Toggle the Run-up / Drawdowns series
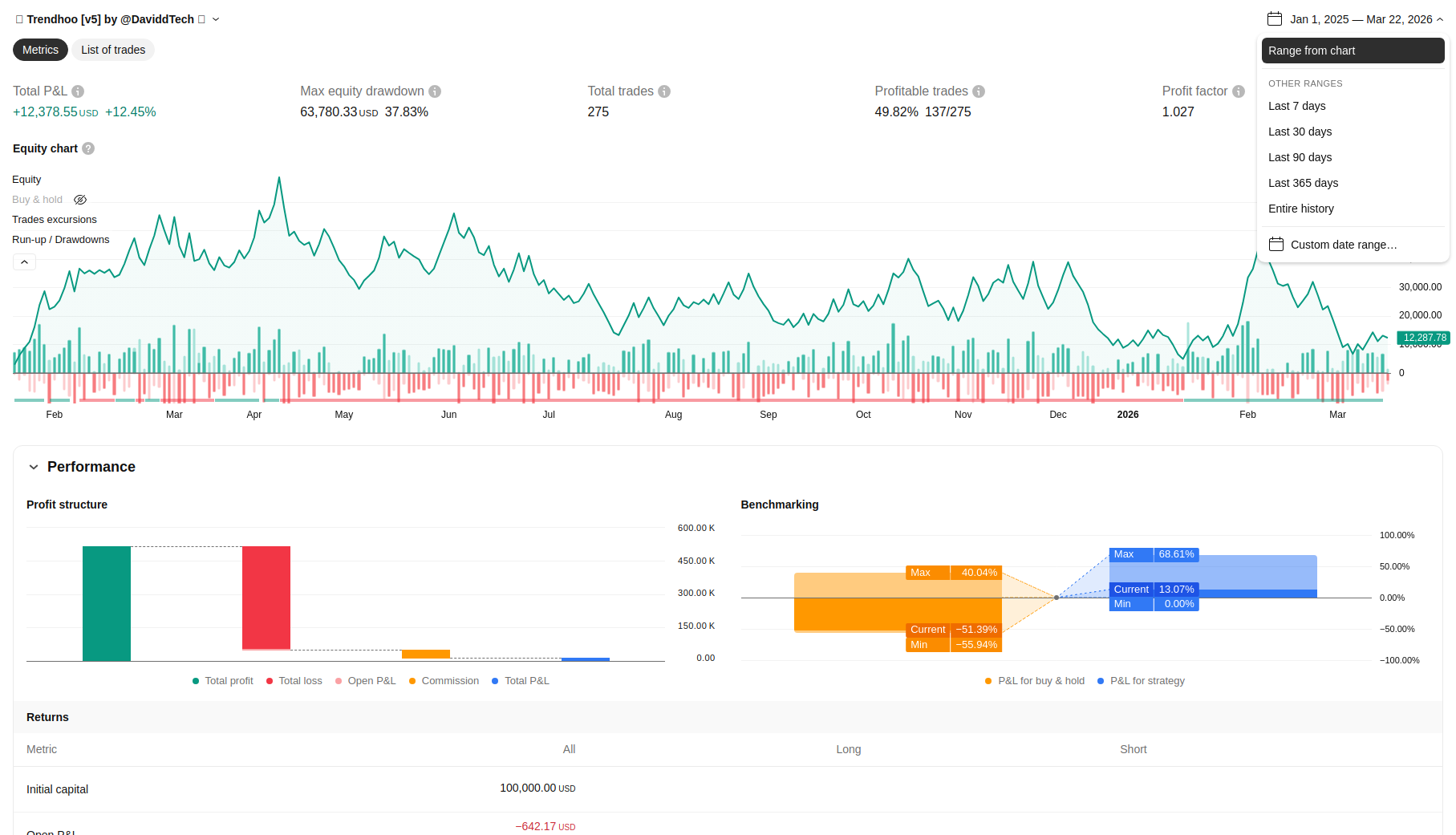This screenshot has width=1456, height=835. pyautogui.click(x=61, y=240)
